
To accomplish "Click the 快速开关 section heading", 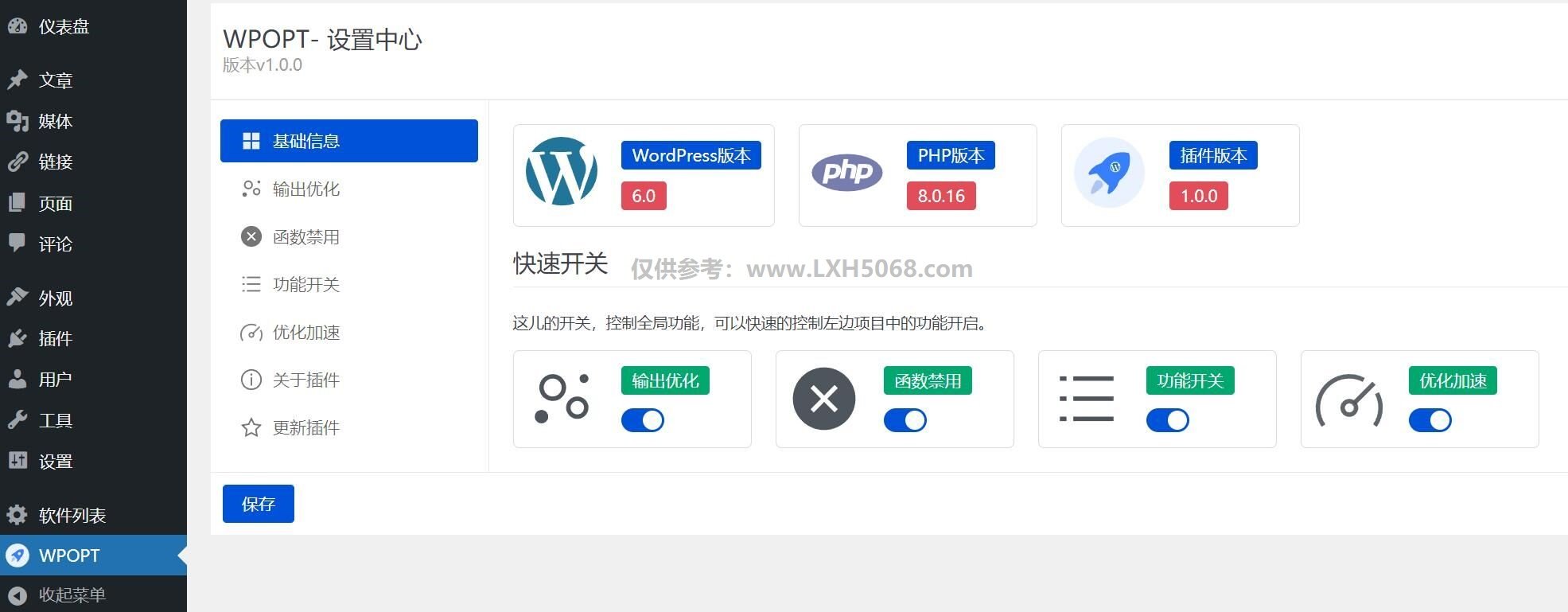I will click(560, 263).
